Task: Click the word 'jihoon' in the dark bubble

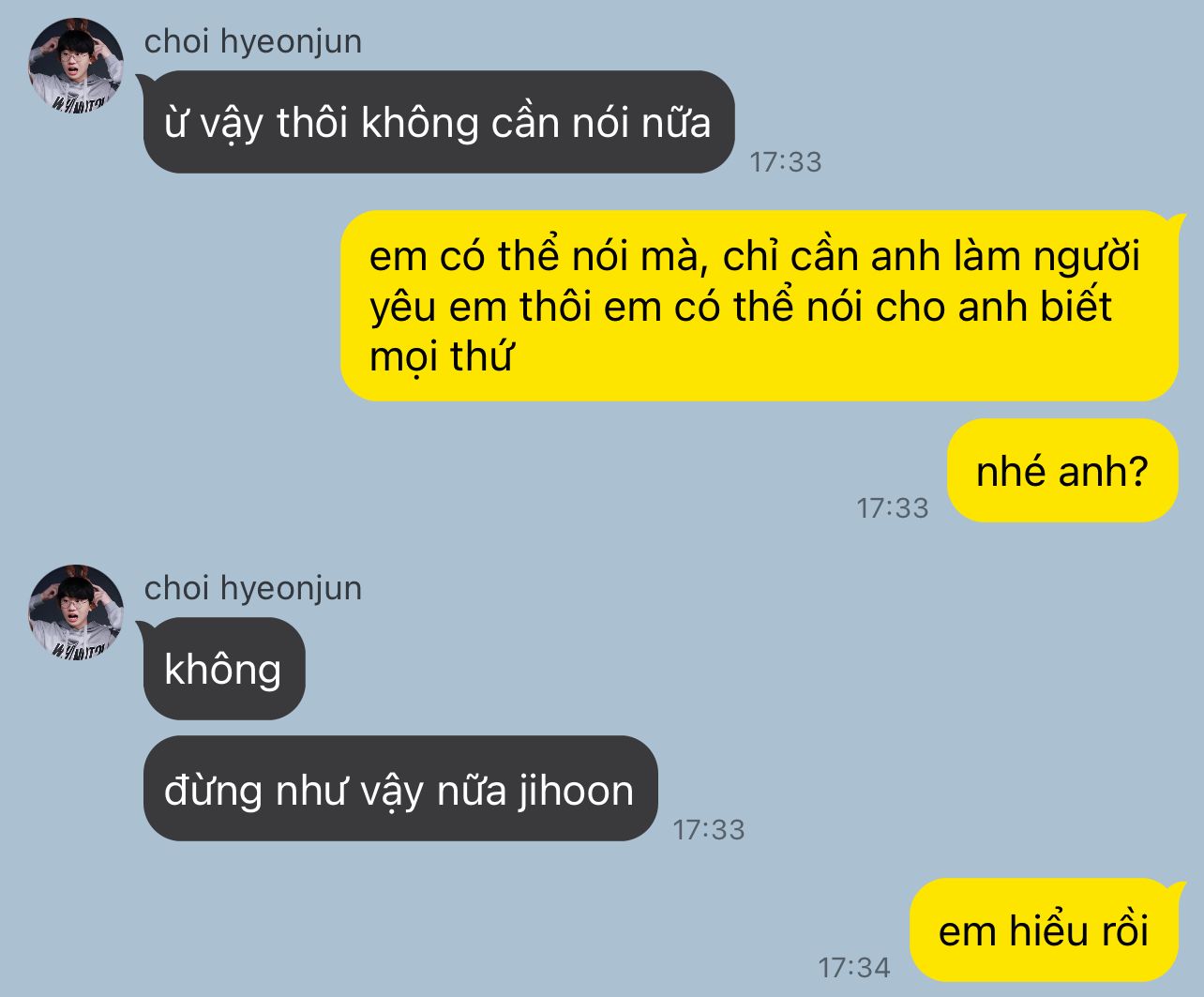Action: tap(576, 791)
